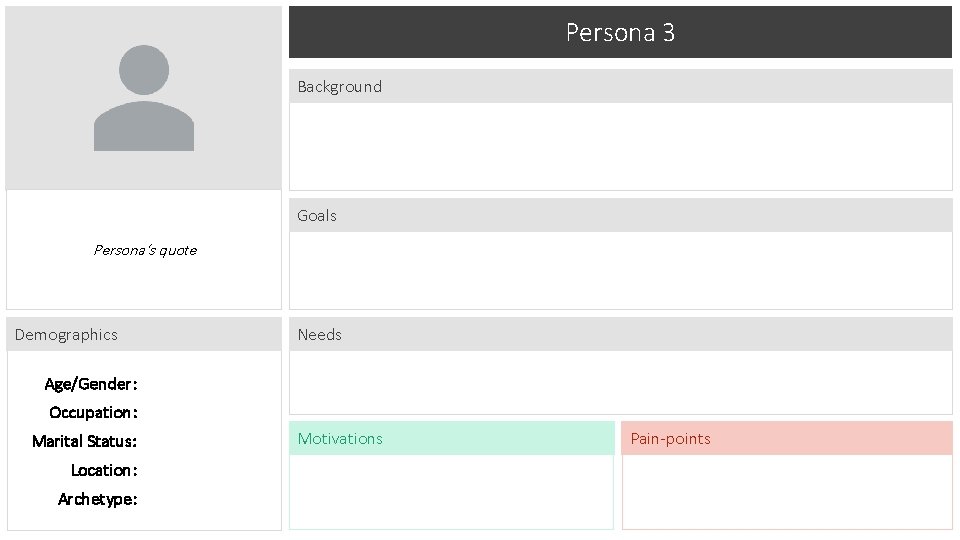Select the Archetype field label
Screen dimensions: 960x540
tap(97, 499)
